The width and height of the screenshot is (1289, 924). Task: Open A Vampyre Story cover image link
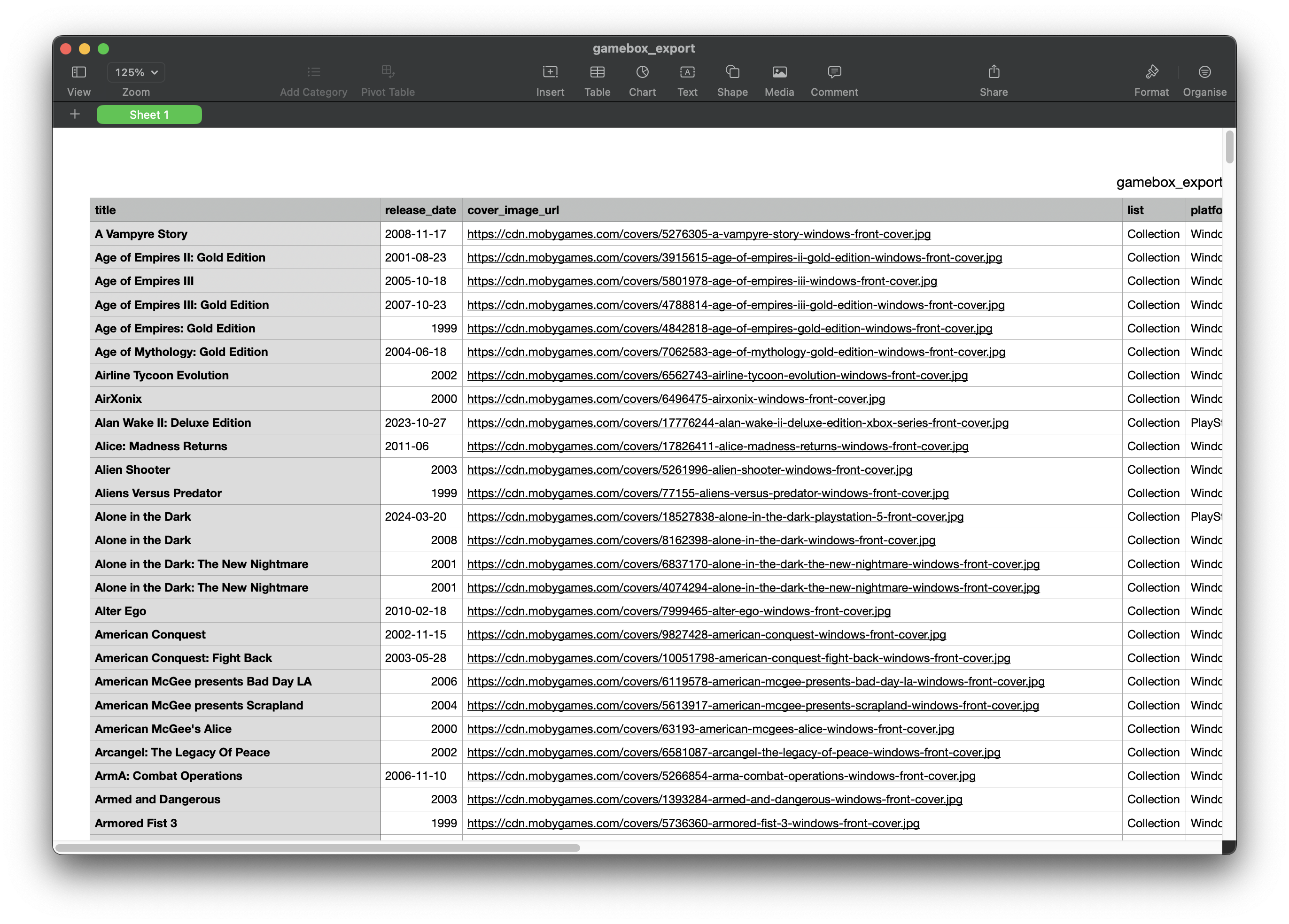tap(698, 234)
